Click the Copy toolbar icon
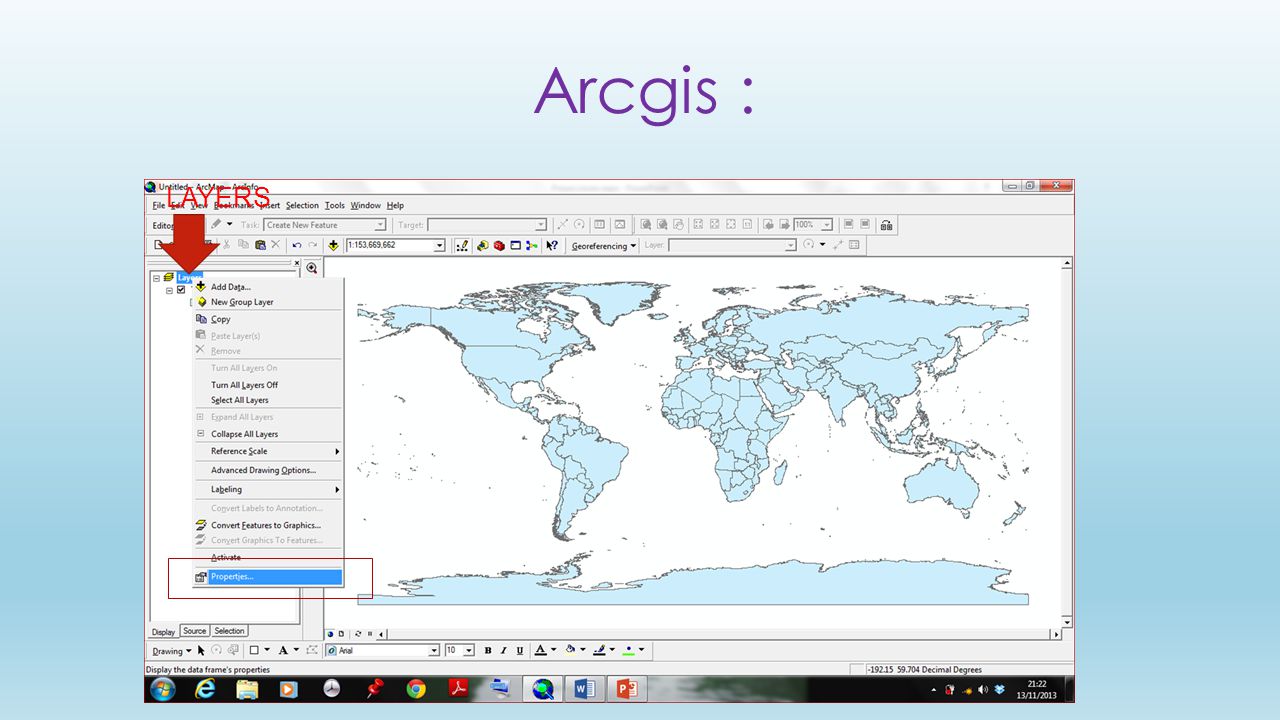Viewport: 1280px width, 720px height. [245, 244]
